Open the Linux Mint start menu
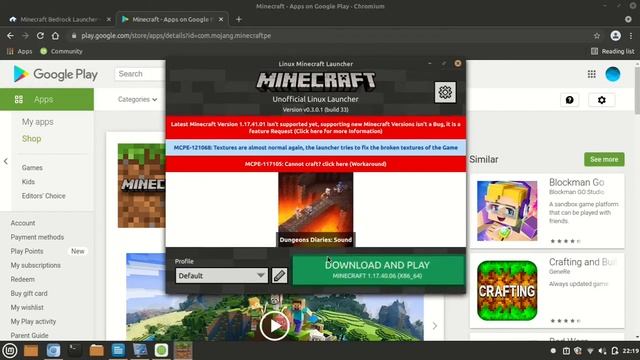 point(10,350)
